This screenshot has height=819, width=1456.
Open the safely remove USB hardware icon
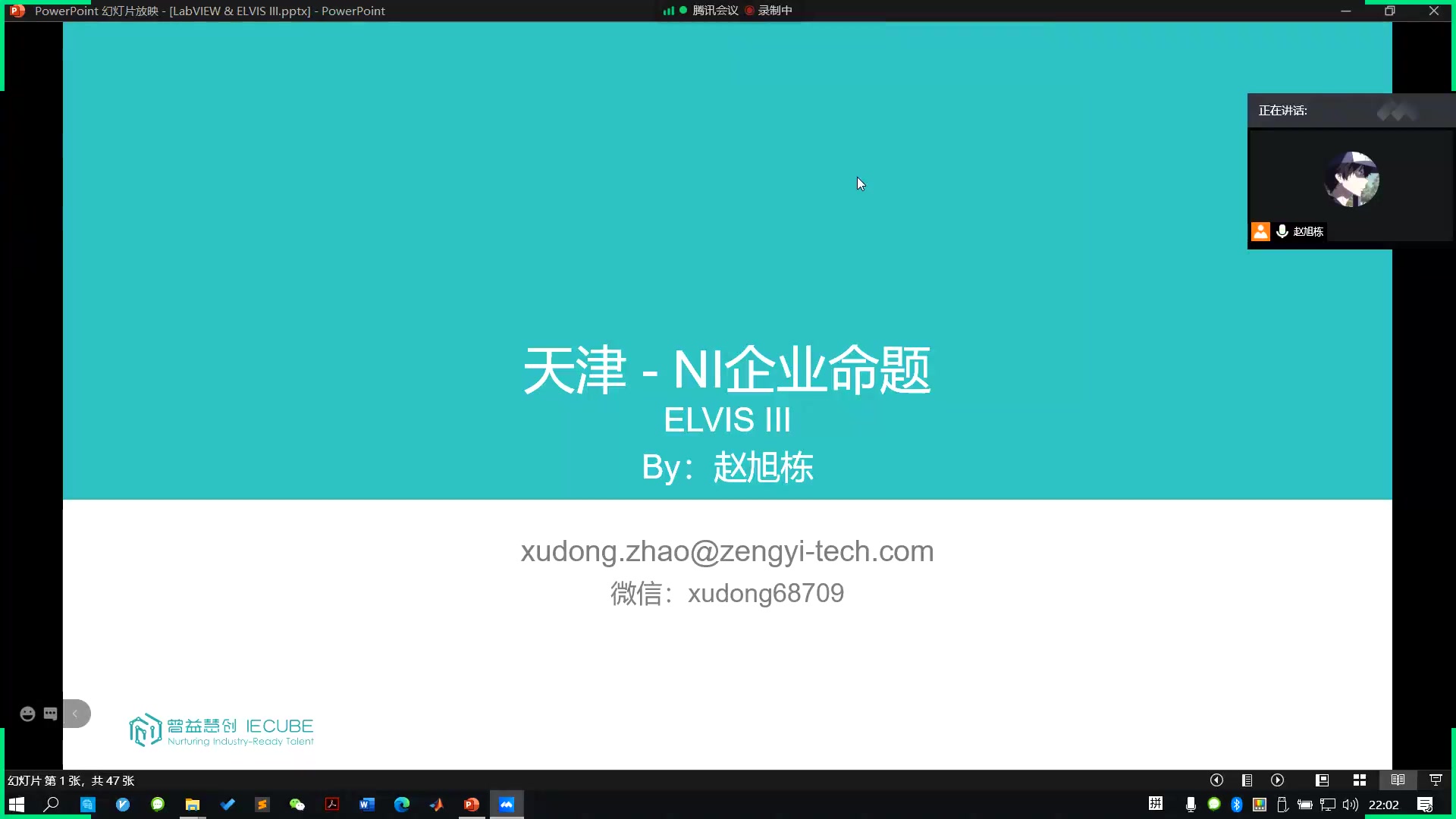pyautogui.click(x=1282, y=805)
